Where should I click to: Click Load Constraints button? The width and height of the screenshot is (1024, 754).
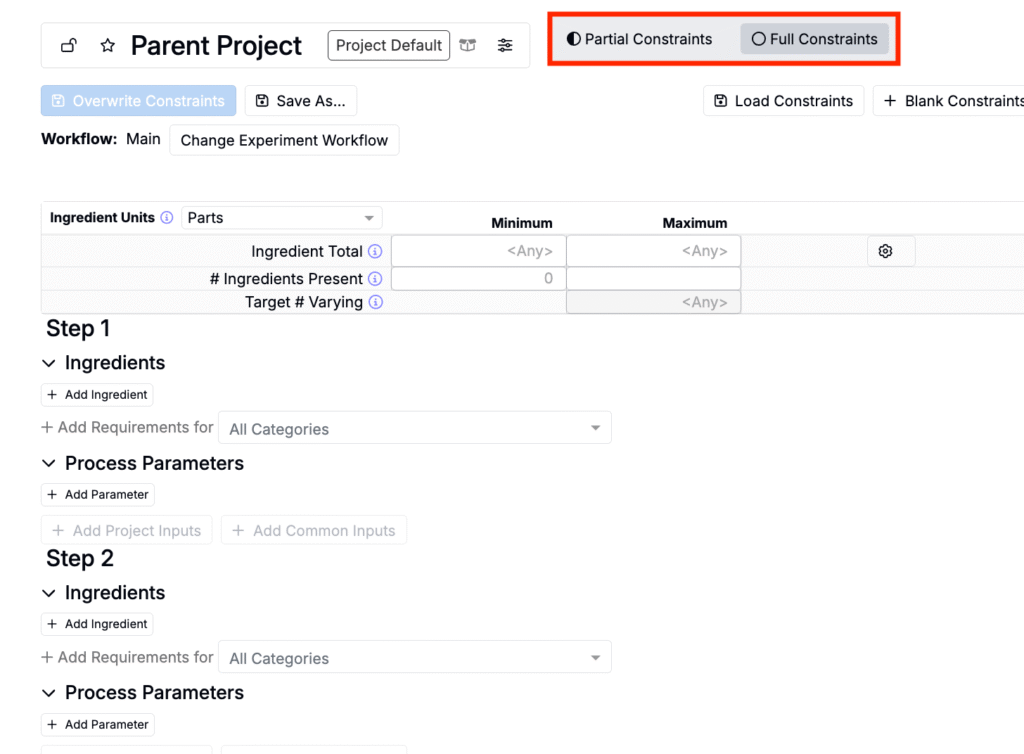[x=783, y=101]
